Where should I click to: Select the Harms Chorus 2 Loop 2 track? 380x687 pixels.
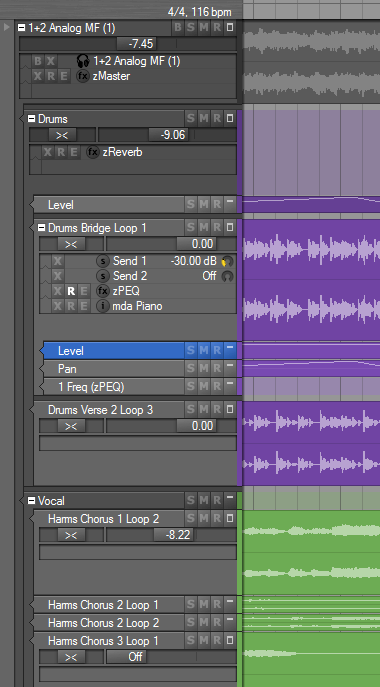(x=103, y=623)
